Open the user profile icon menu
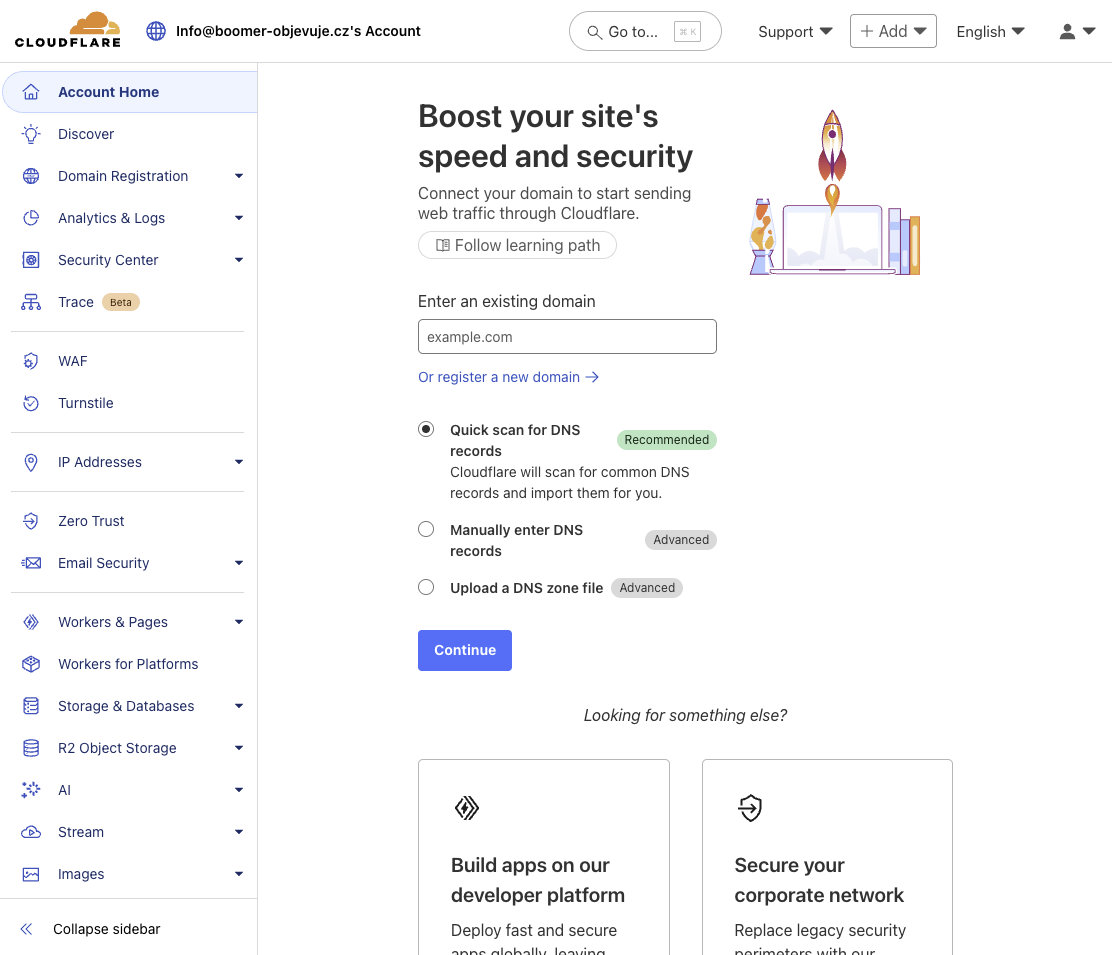The width and height of the screenshot is (1112, 955). point(1077,31)
